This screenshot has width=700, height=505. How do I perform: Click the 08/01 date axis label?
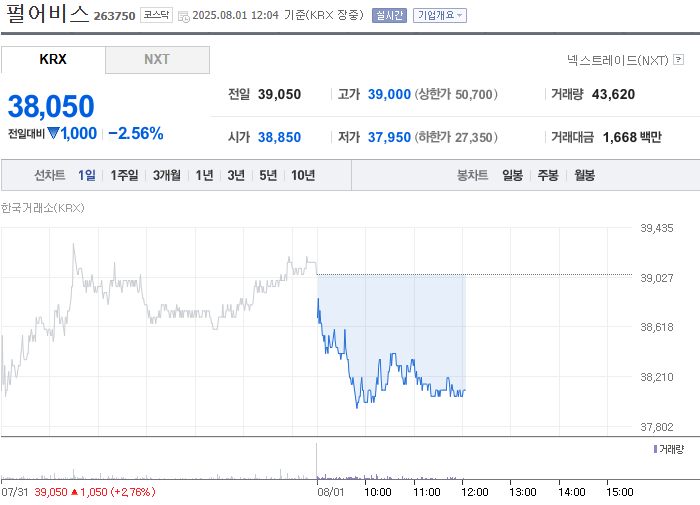click(x=331, y=492)
